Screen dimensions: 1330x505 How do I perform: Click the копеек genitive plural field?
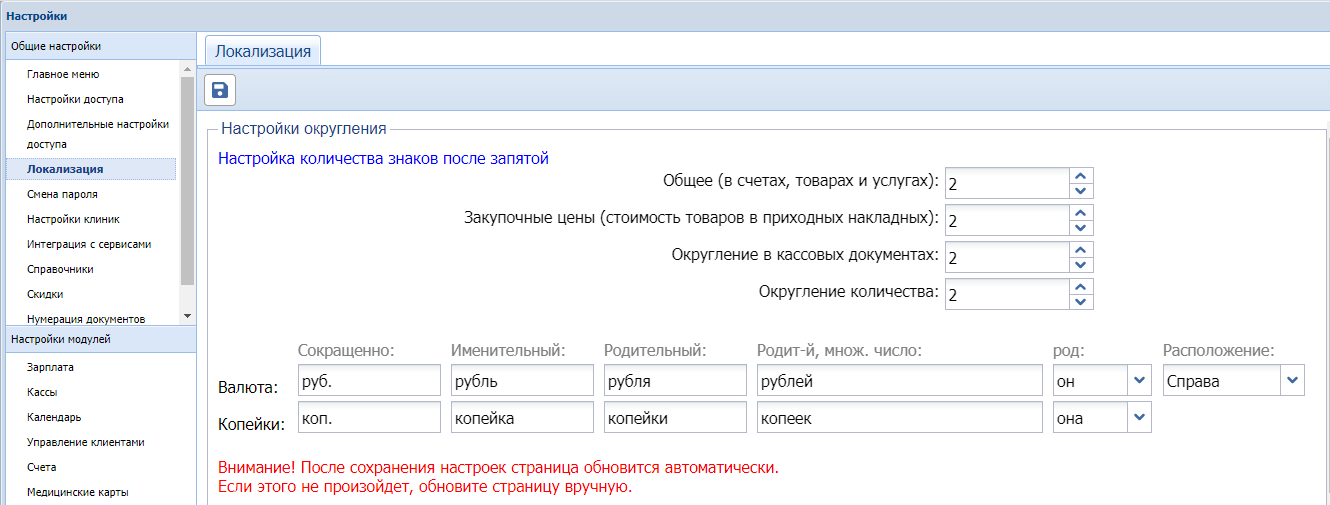(900, 418)
